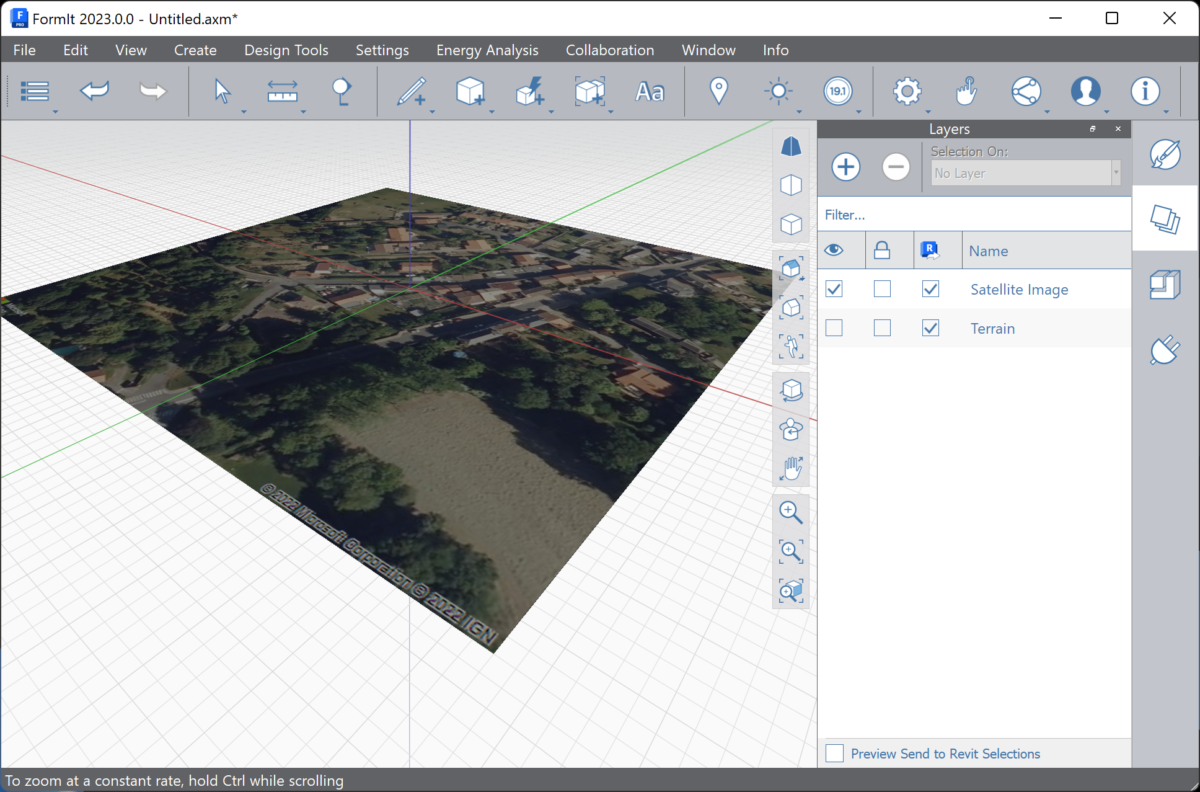Click the Filter layers input field
Viewport: 1200px width, 792px height.
pyautogui.click(x=974, y=215)
